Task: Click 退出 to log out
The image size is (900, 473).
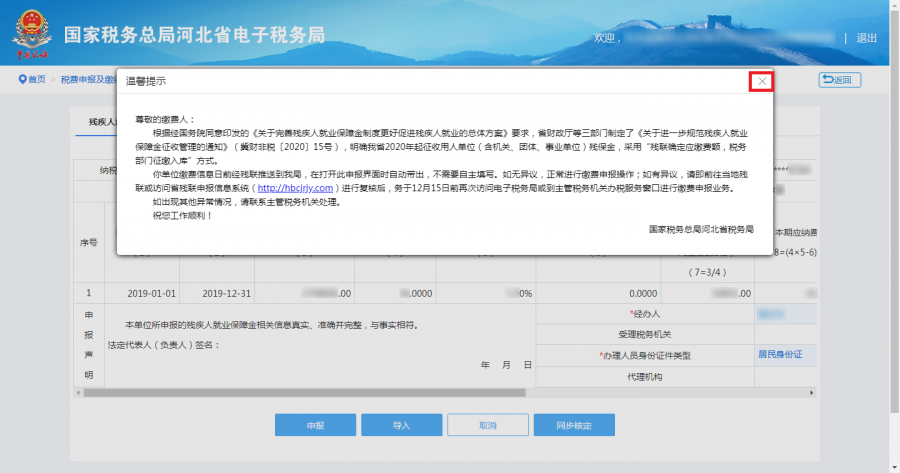Action: coord(866,38)
